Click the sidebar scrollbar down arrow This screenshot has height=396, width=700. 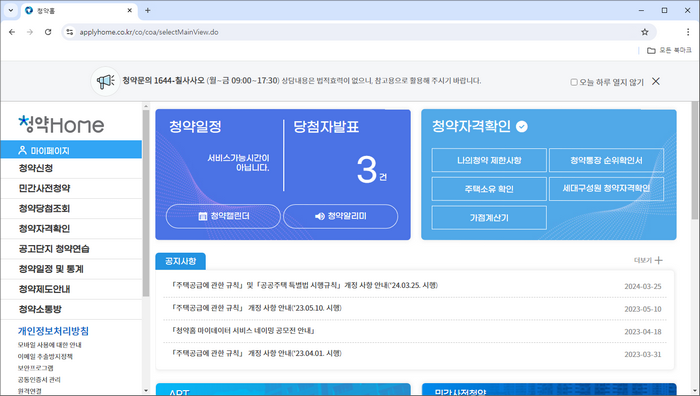(146, 391)
